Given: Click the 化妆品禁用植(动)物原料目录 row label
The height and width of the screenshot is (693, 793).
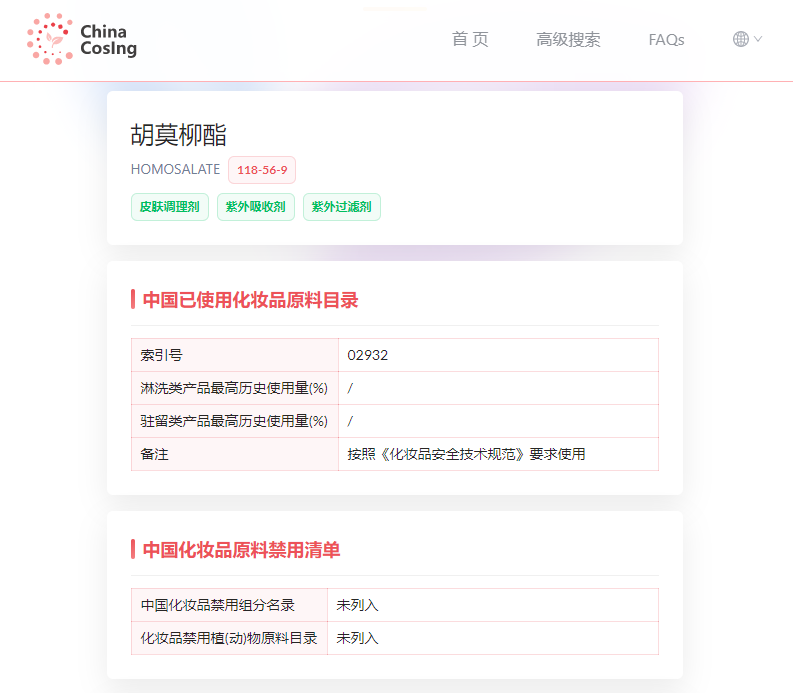Looking at the screenshot, I should pos(229,638).
